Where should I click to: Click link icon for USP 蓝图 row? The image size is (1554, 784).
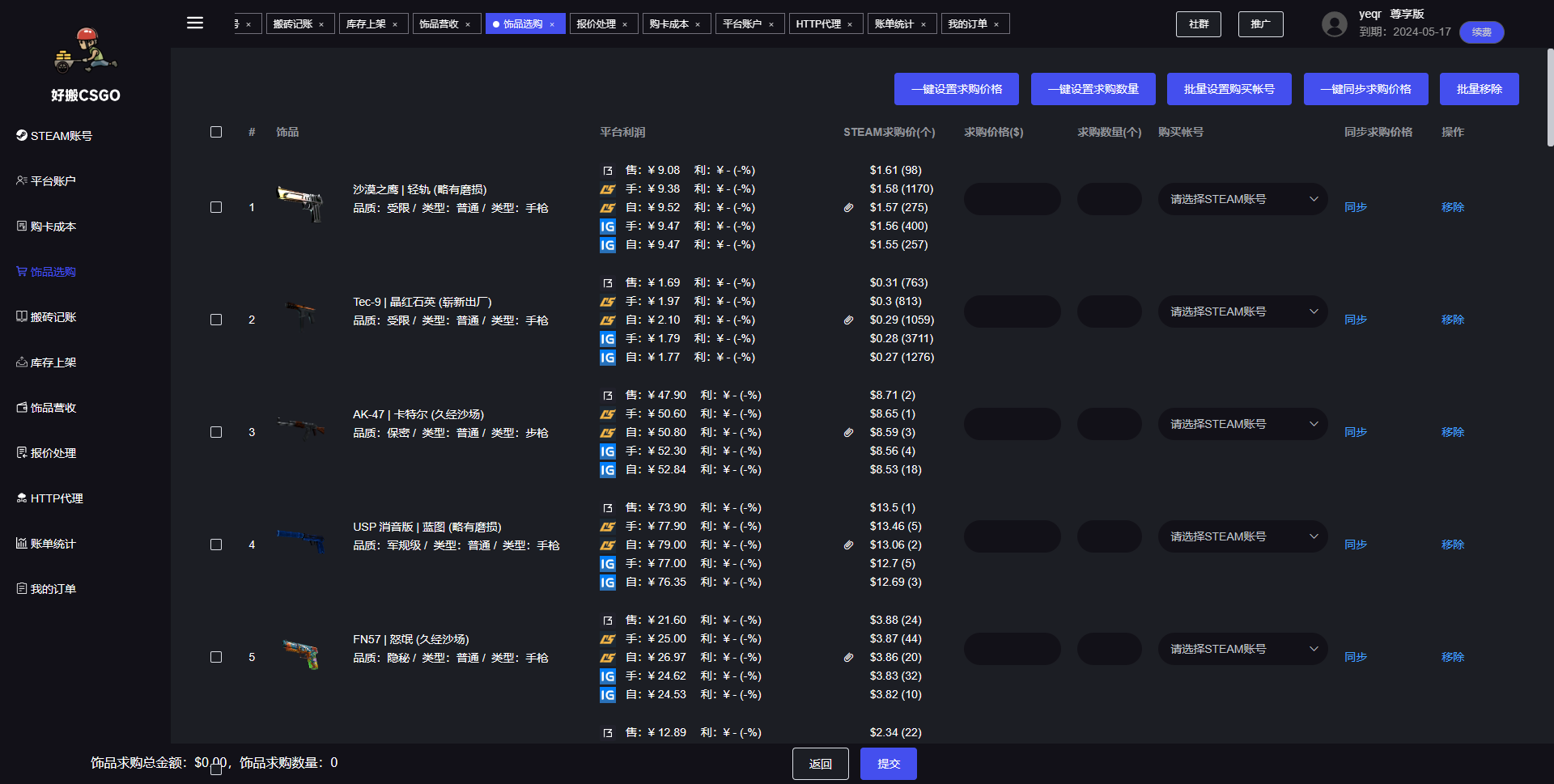(848, 545)
